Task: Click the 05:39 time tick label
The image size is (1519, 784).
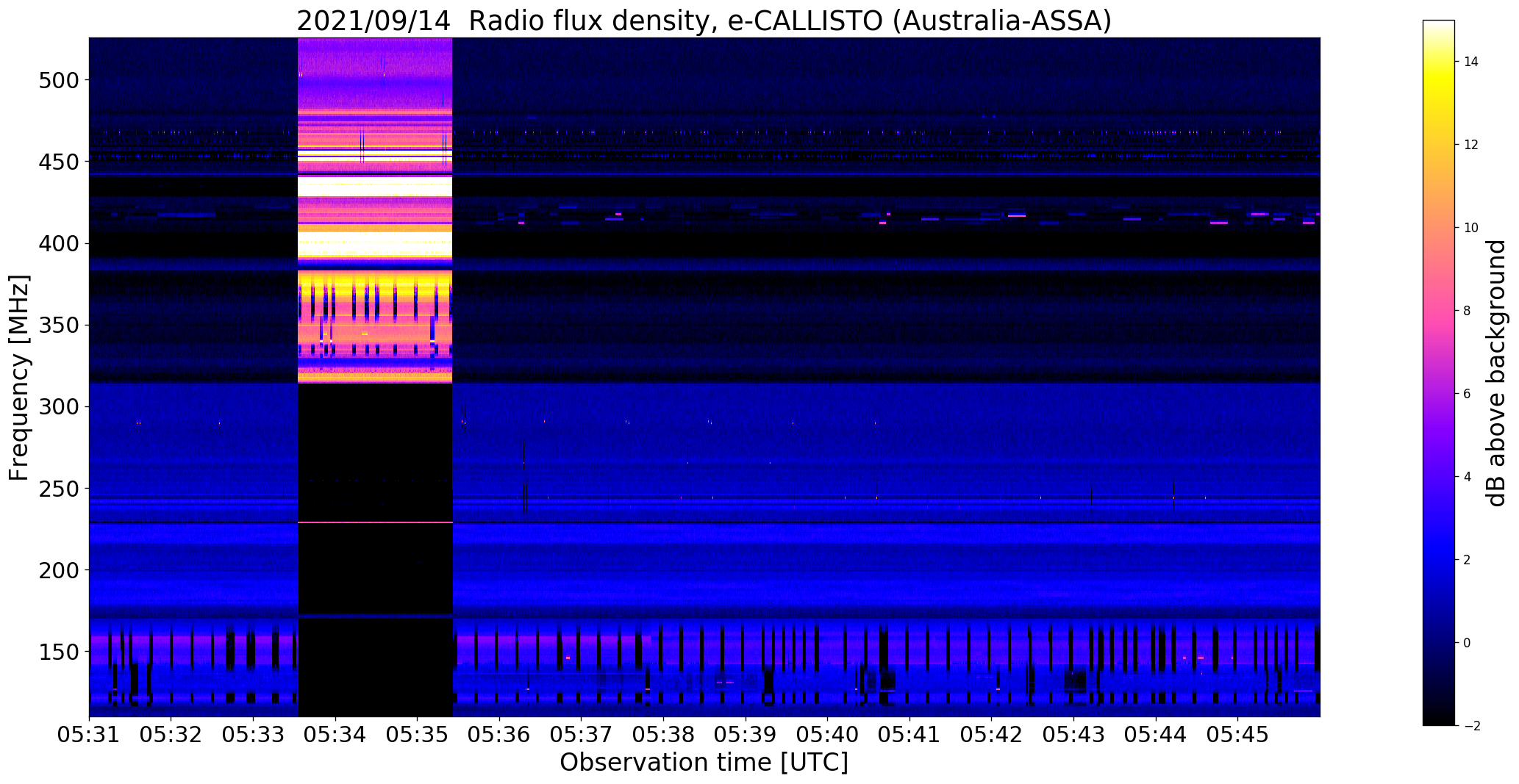Action: (746, 734)
